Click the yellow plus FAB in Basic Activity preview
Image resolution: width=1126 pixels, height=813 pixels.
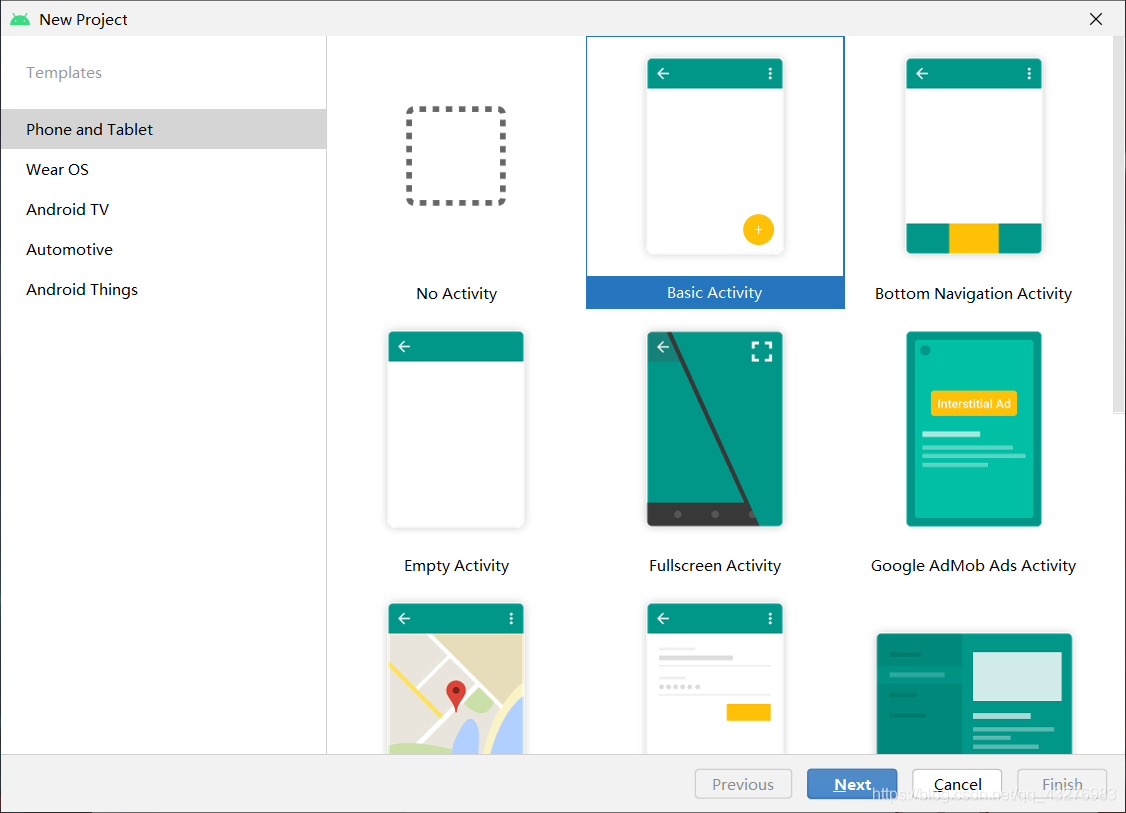(x=758, y=230)
